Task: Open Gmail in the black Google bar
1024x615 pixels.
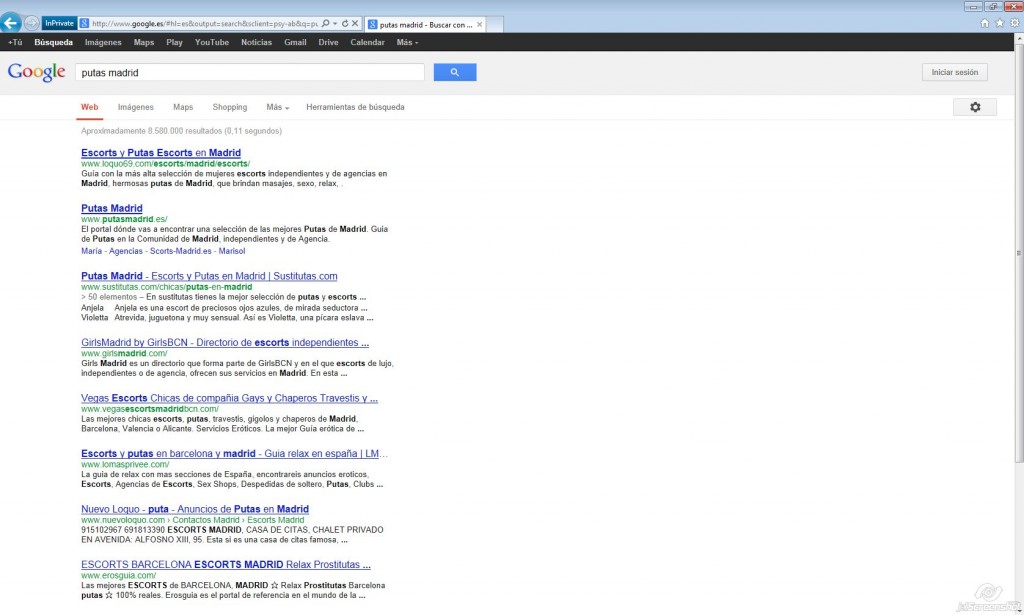Action: coord(295,42)
